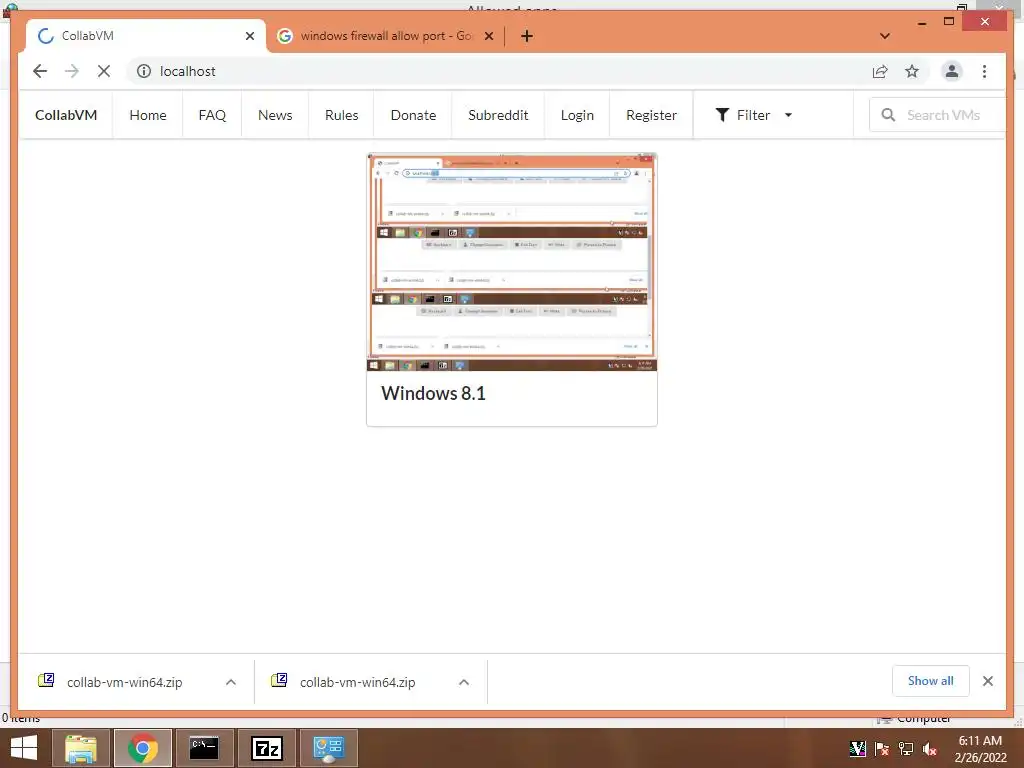
Task: Close the downloads bar
Action: click(x=987, y=681)
